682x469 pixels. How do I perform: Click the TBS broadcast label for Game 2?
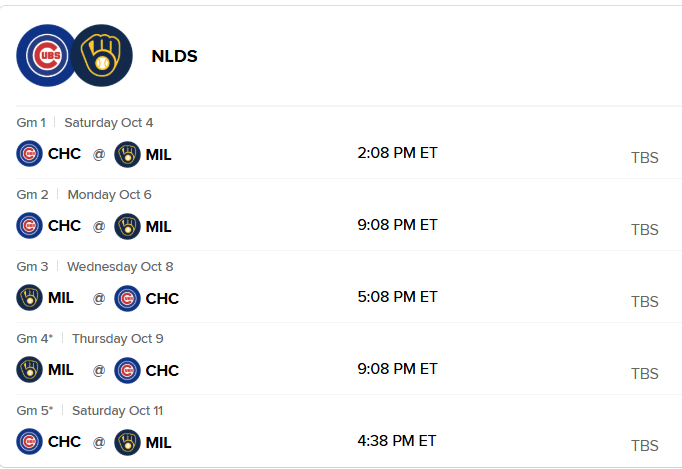tap(645, 229)
